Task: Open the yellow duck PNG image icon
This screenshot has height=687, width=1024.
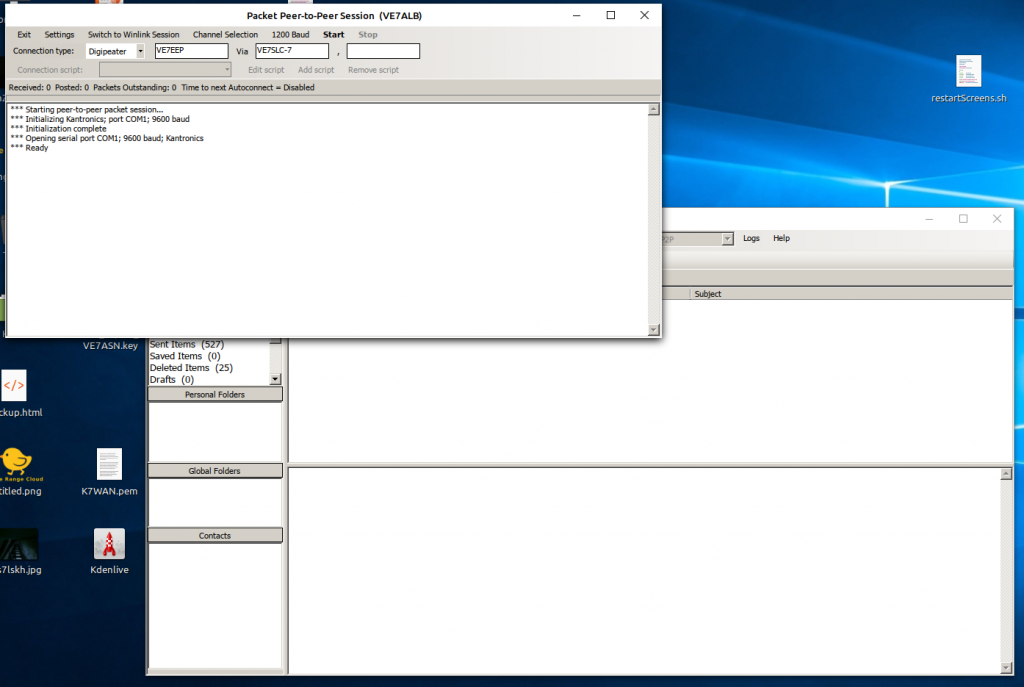Action: coord(16,462)
